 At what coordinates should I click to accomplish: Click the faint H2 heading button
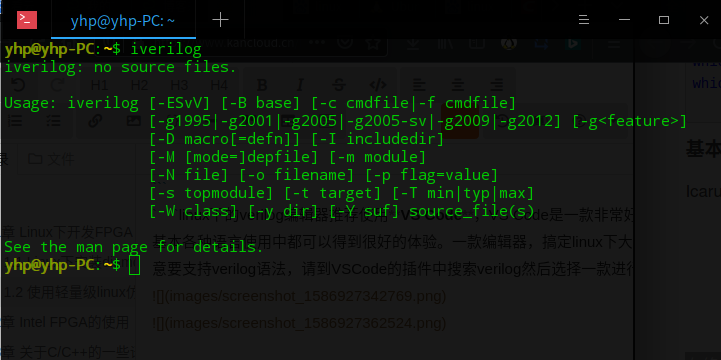point(139,85)
